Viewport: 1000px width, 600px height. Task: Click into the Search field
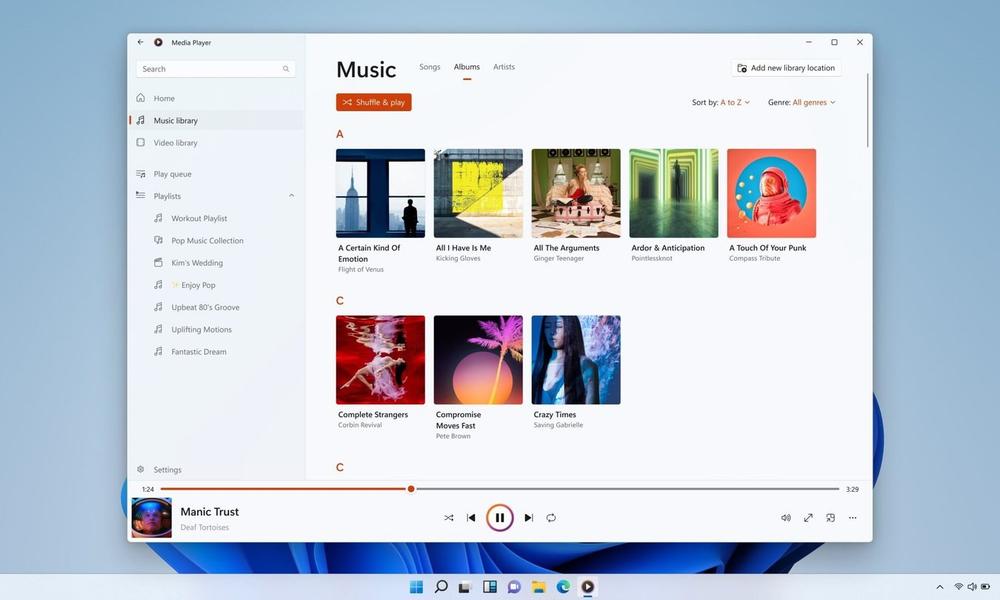point(216,69)
